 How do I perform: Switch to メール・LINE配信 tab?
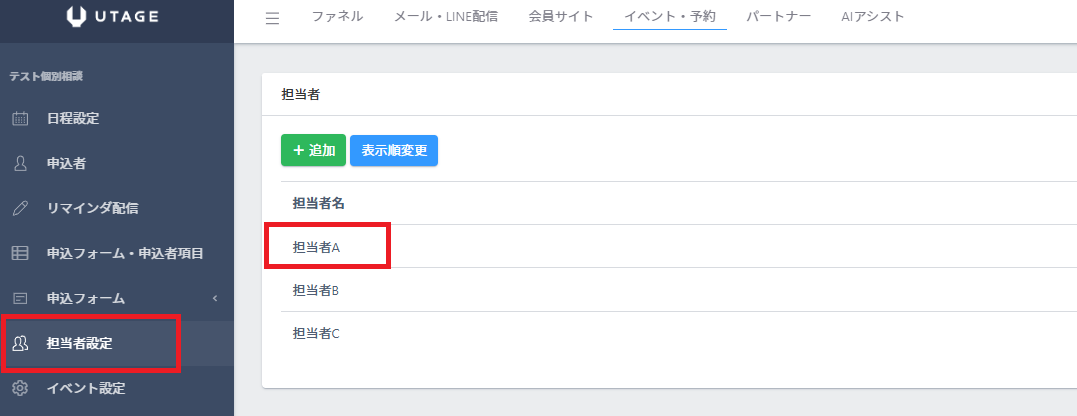[446, 17]
